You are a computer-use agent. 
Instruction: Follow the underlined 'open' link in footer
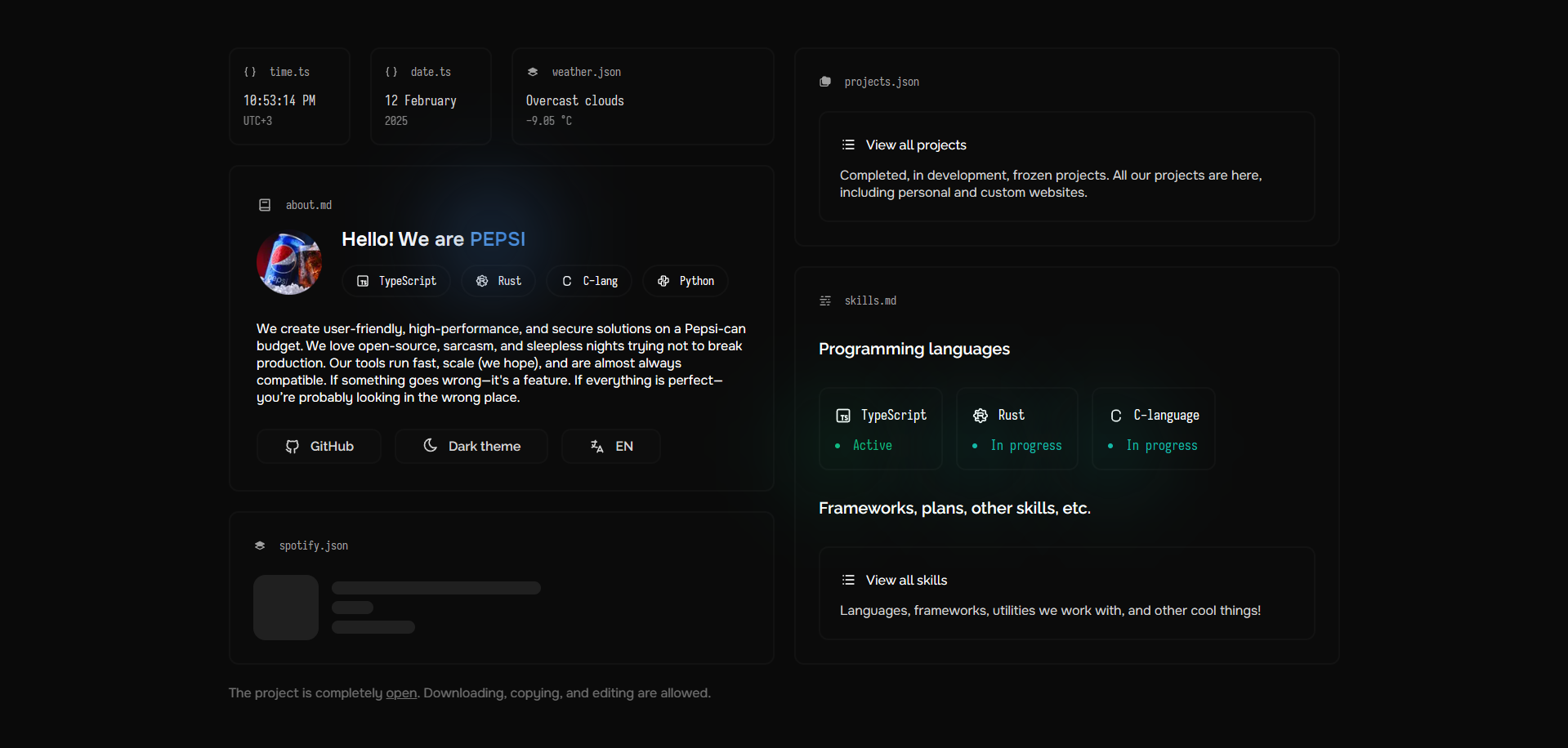coord(401,693)
